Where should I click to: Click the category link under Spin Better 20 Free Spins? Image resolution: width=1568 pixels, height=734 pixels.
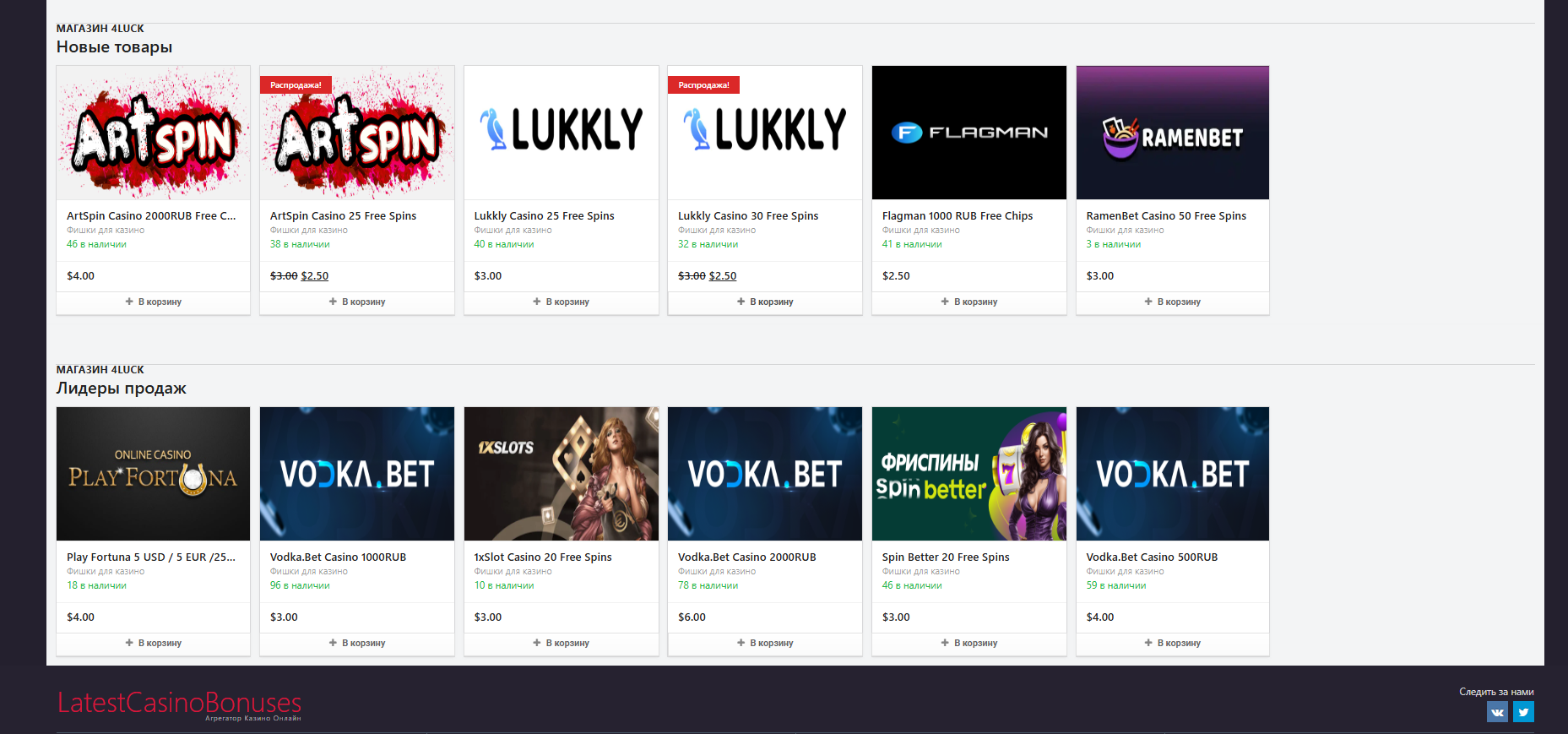(920, 572)
